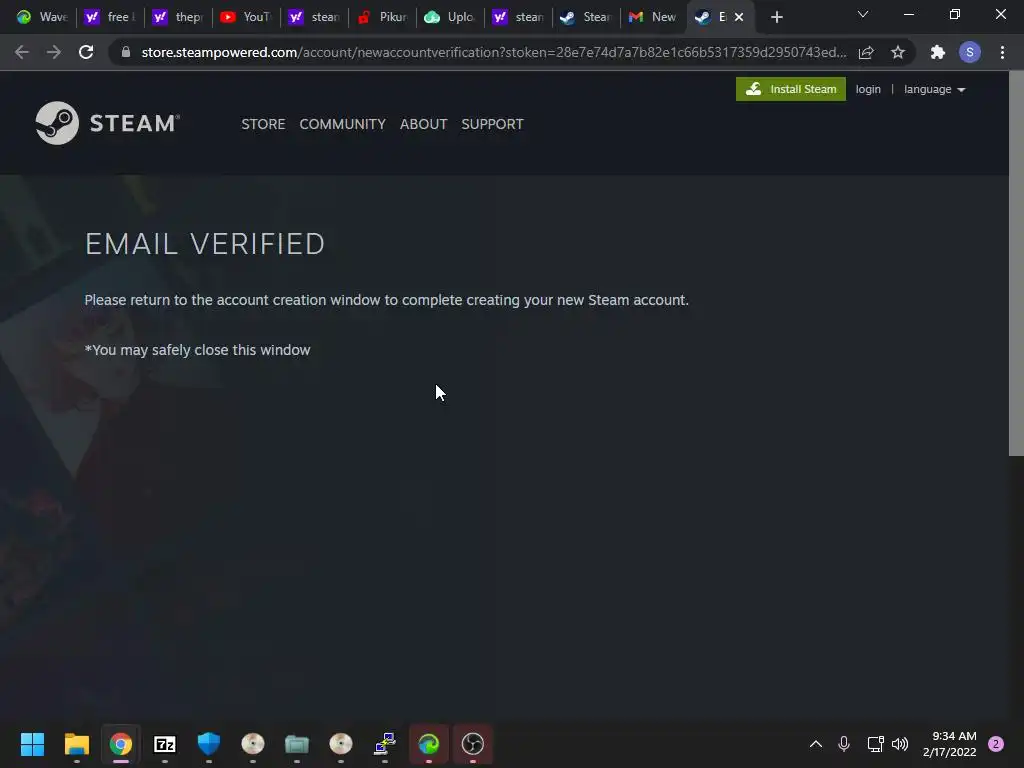The height and width of the screenshot is (768, 1024).
Task: Click the EMAIL VERIFIED heading
Action: (205, 244)
